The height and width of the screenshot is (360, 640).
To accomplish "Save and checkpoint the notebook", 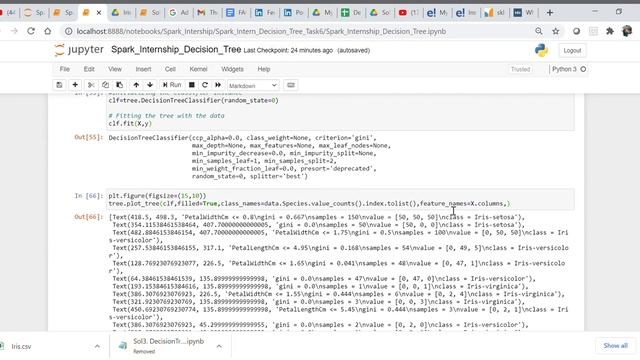I will pos(59,85).
